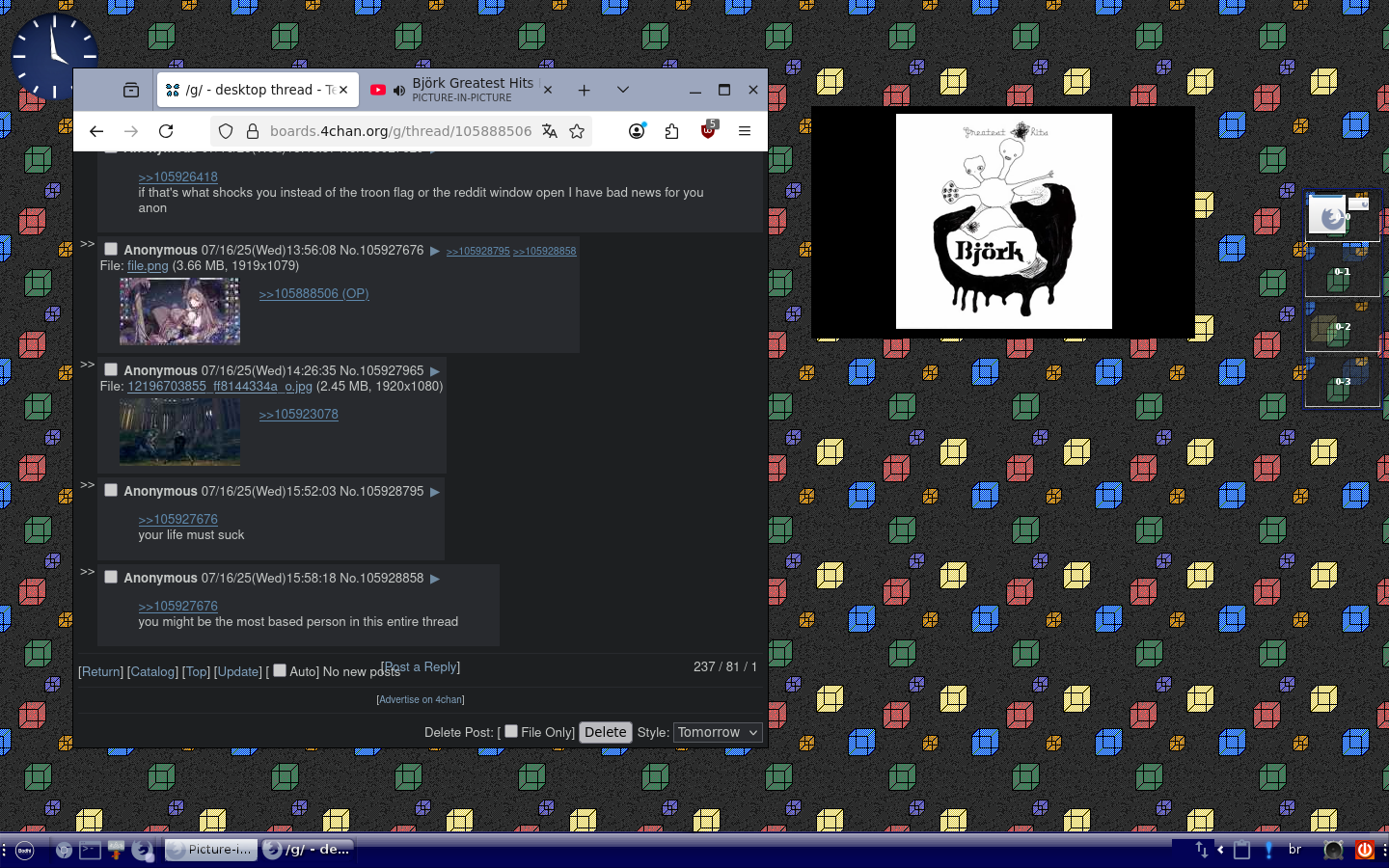
Task: Go back using the browser back arrow
Action: pyautogui.click(x=95, y=131)
